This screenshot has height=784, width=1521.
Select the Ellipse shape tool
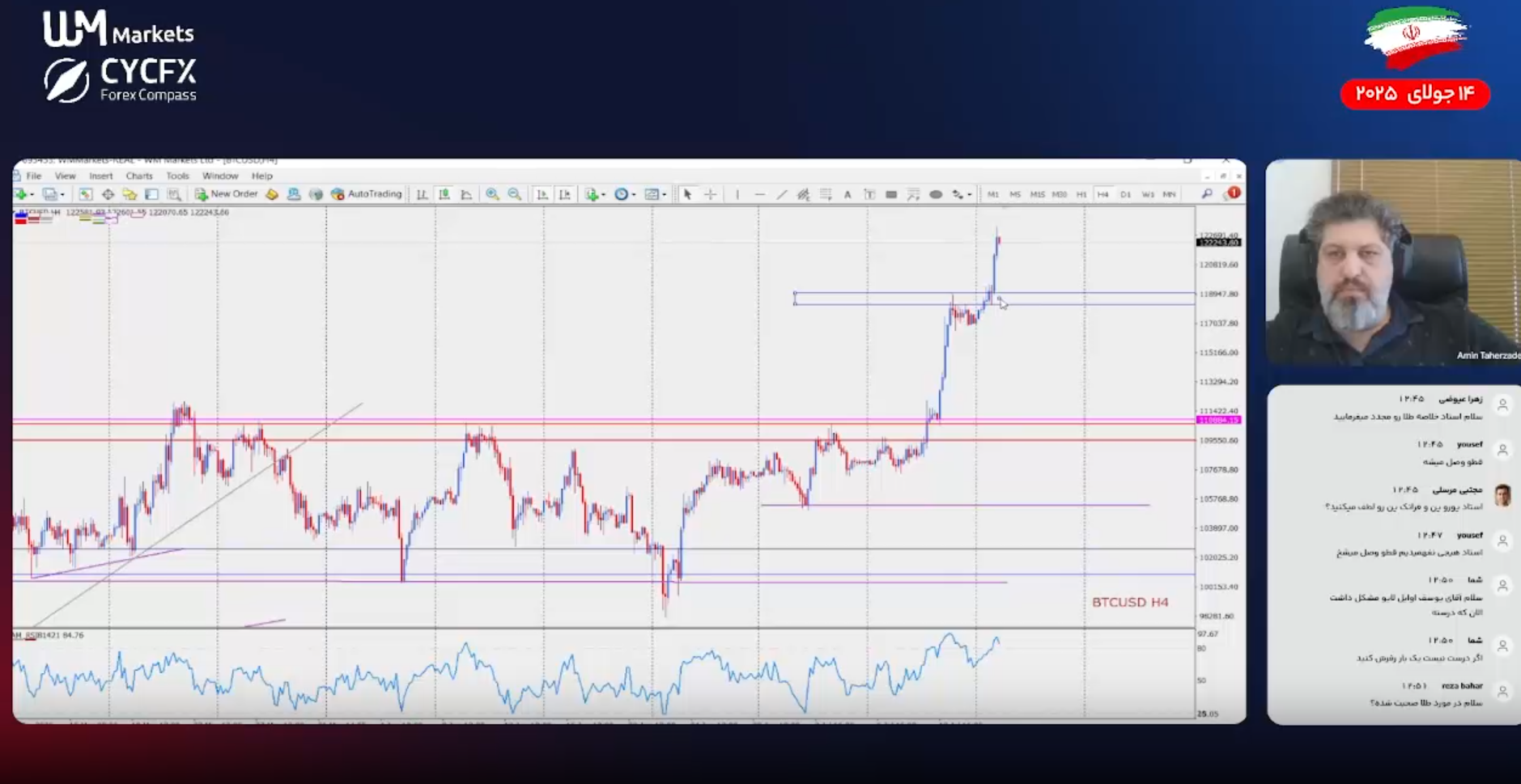point(936,194)
